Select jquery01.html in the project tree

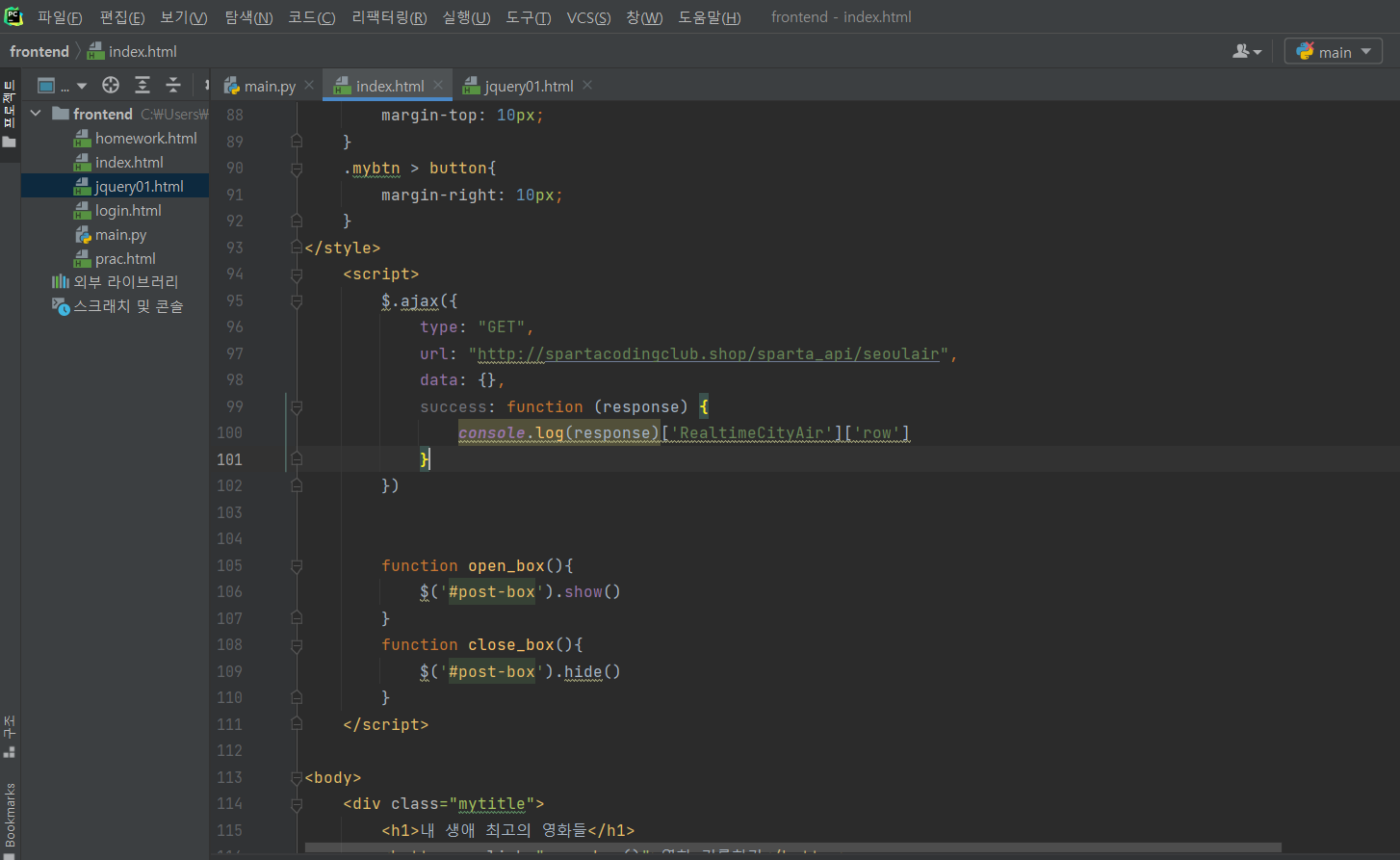click(x=139, y=186)
